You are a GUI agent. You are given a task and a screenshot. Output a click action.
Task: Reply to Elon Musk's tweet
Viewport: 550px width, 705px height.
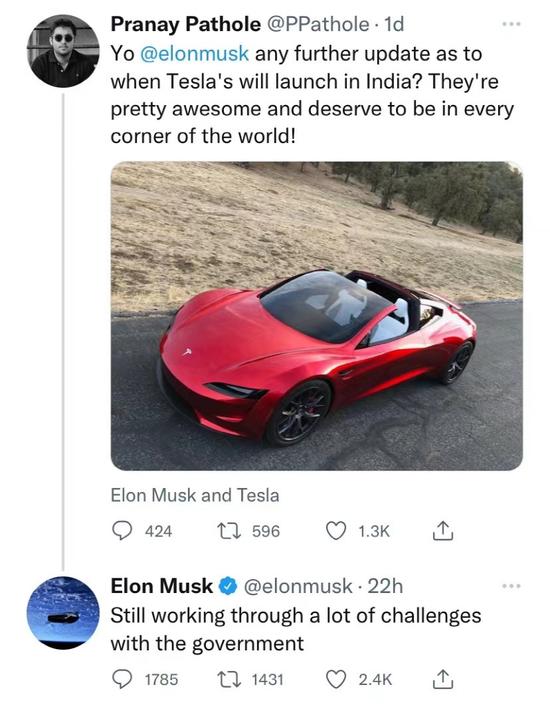tap(121, 679)
